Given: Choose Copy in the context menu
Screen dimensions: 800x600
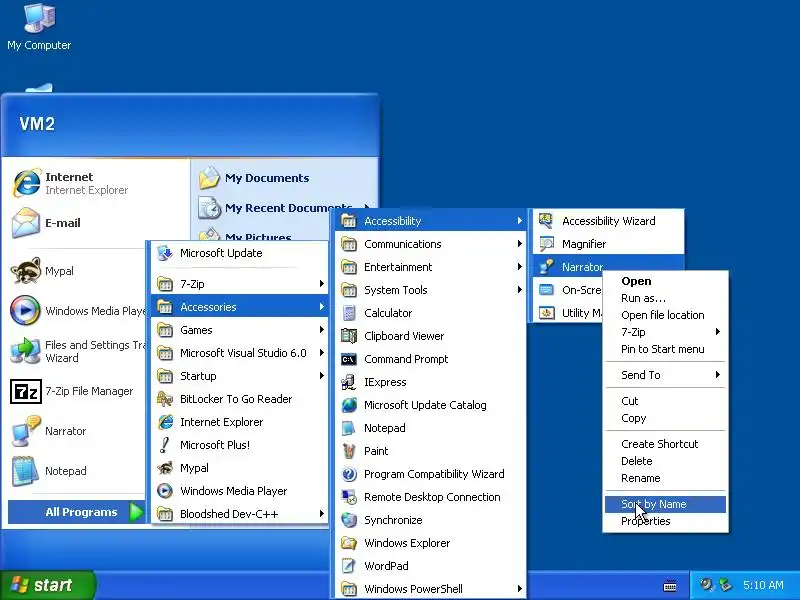Looking at the screenshot, I should coord(665,418).
